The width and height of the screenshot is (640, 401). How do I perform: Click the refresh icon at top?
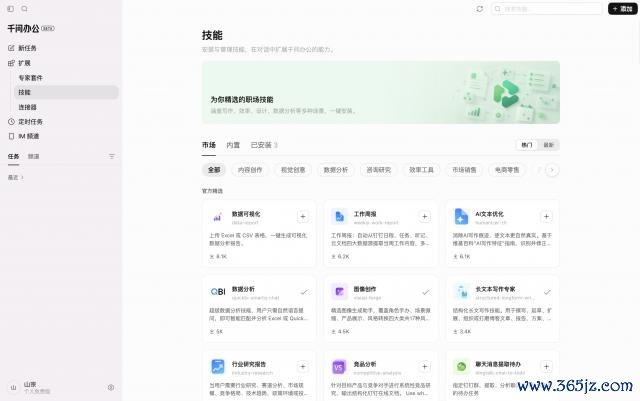480,9
